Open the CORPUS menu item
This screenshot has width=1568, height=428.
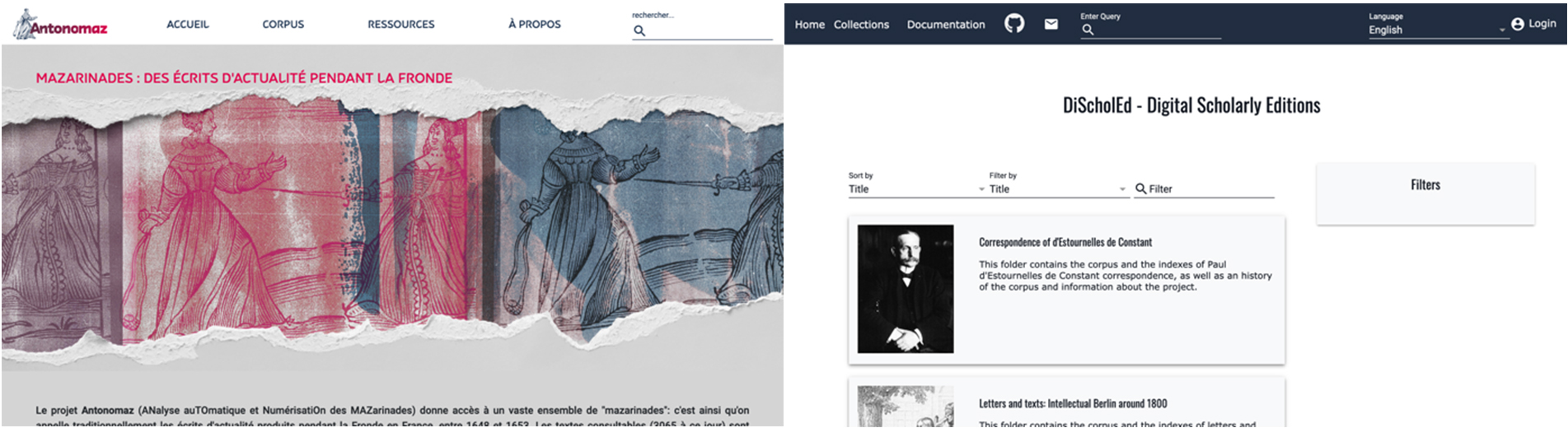283,25
